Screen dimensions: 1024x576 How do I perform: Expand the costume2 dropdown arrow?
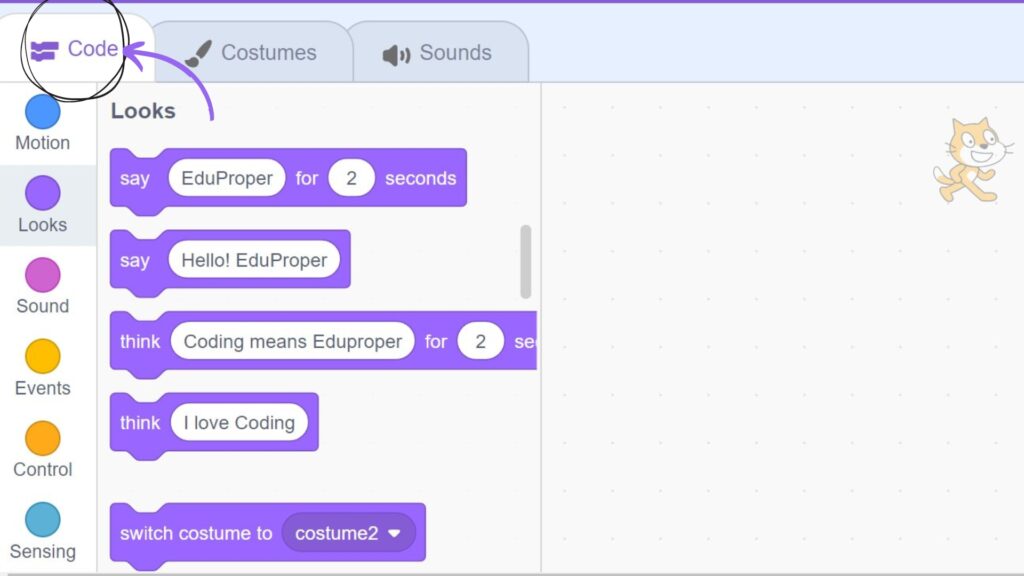[394, 534]
